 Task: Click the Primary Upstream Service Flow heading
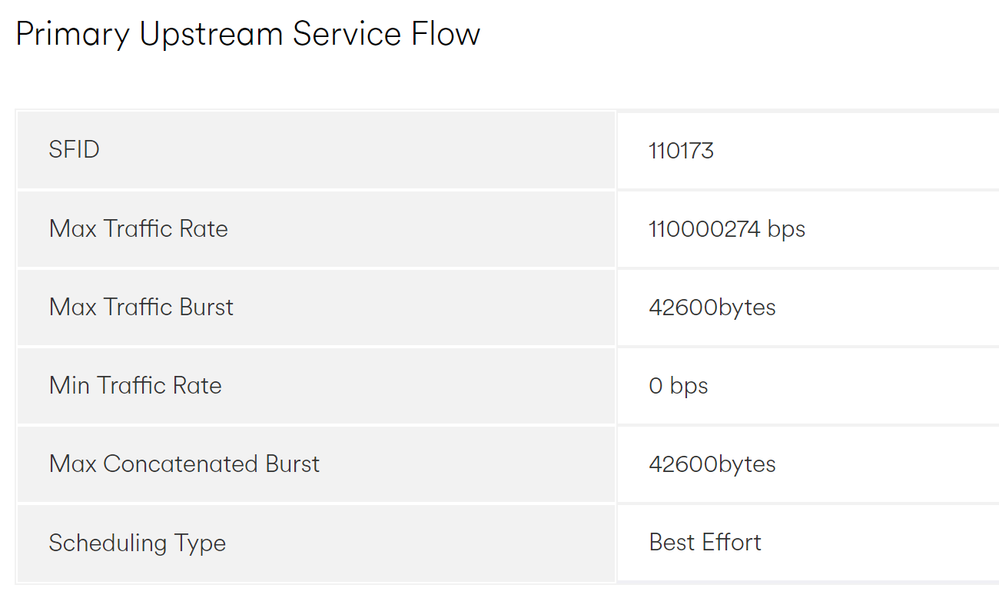248,34
